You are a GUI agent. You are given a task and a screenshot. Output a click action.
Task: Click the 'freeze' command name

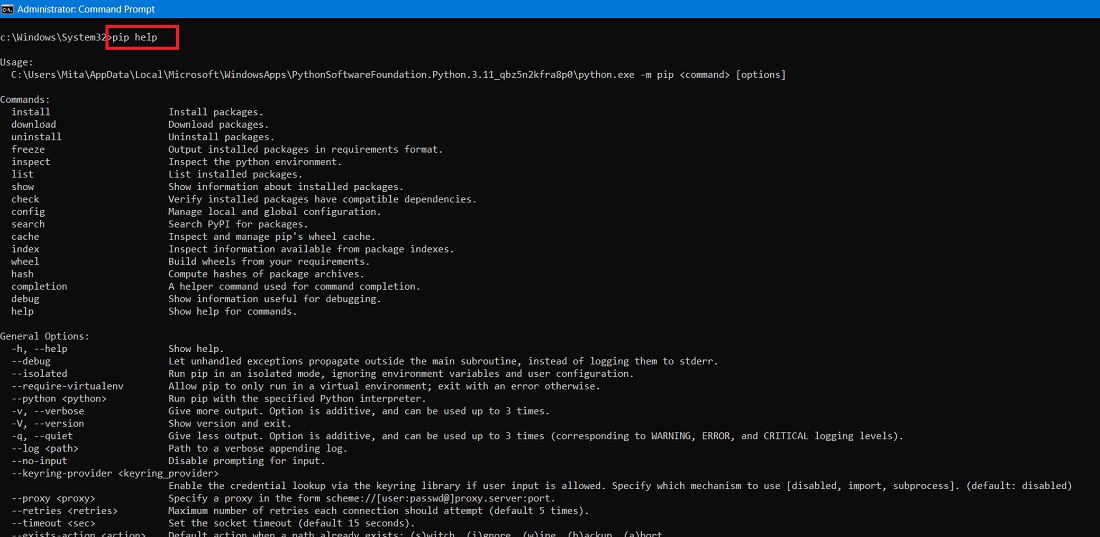tap(28, 150)
